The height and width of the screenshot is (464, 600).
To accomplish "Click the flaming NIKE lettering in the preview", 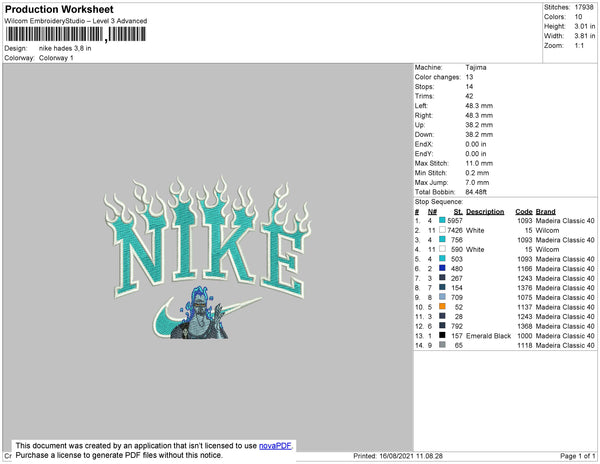I will coord(208,238).
